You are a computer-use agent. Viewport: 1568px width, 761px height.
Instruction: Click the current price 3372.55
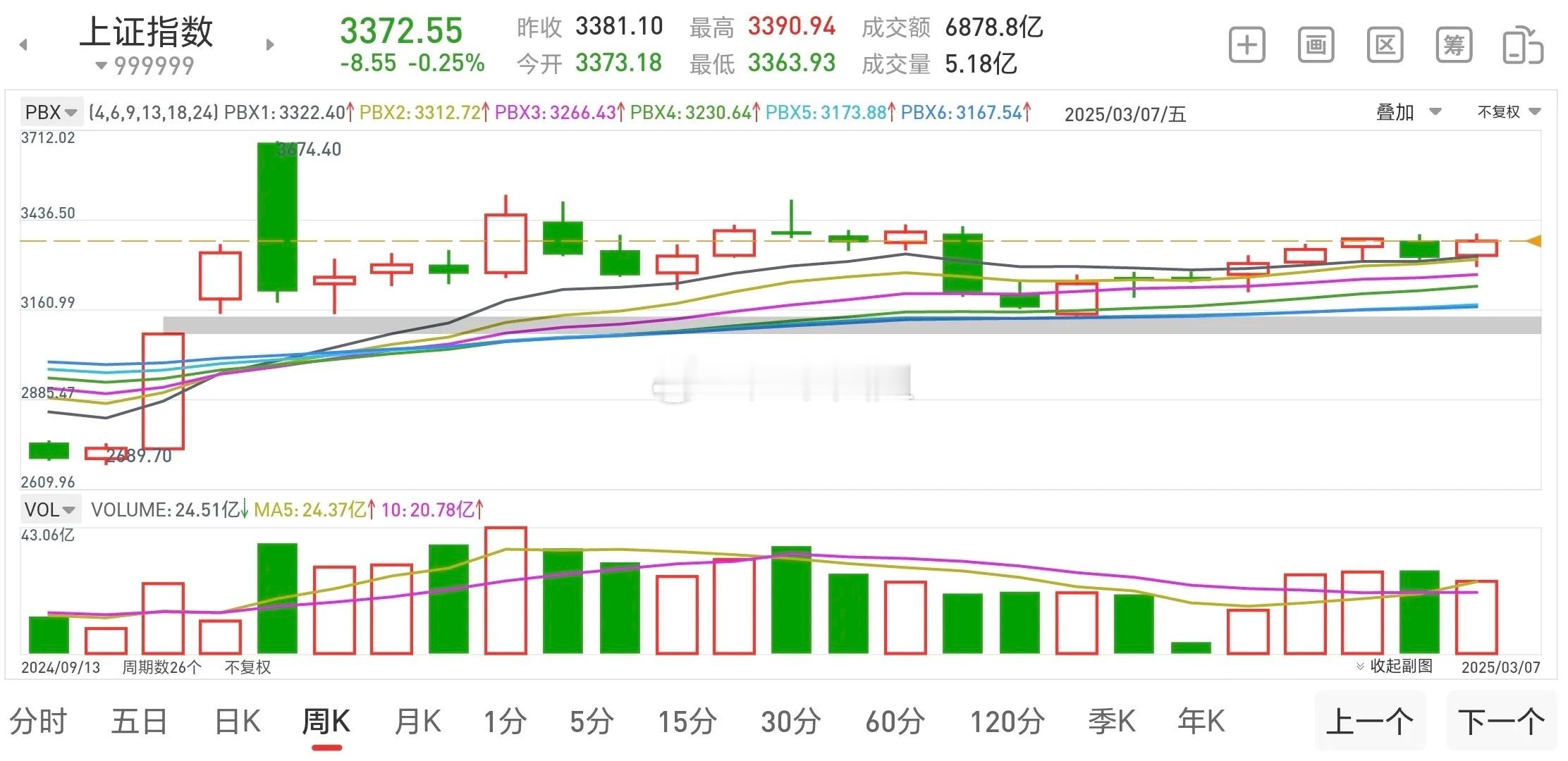point(401,31)
